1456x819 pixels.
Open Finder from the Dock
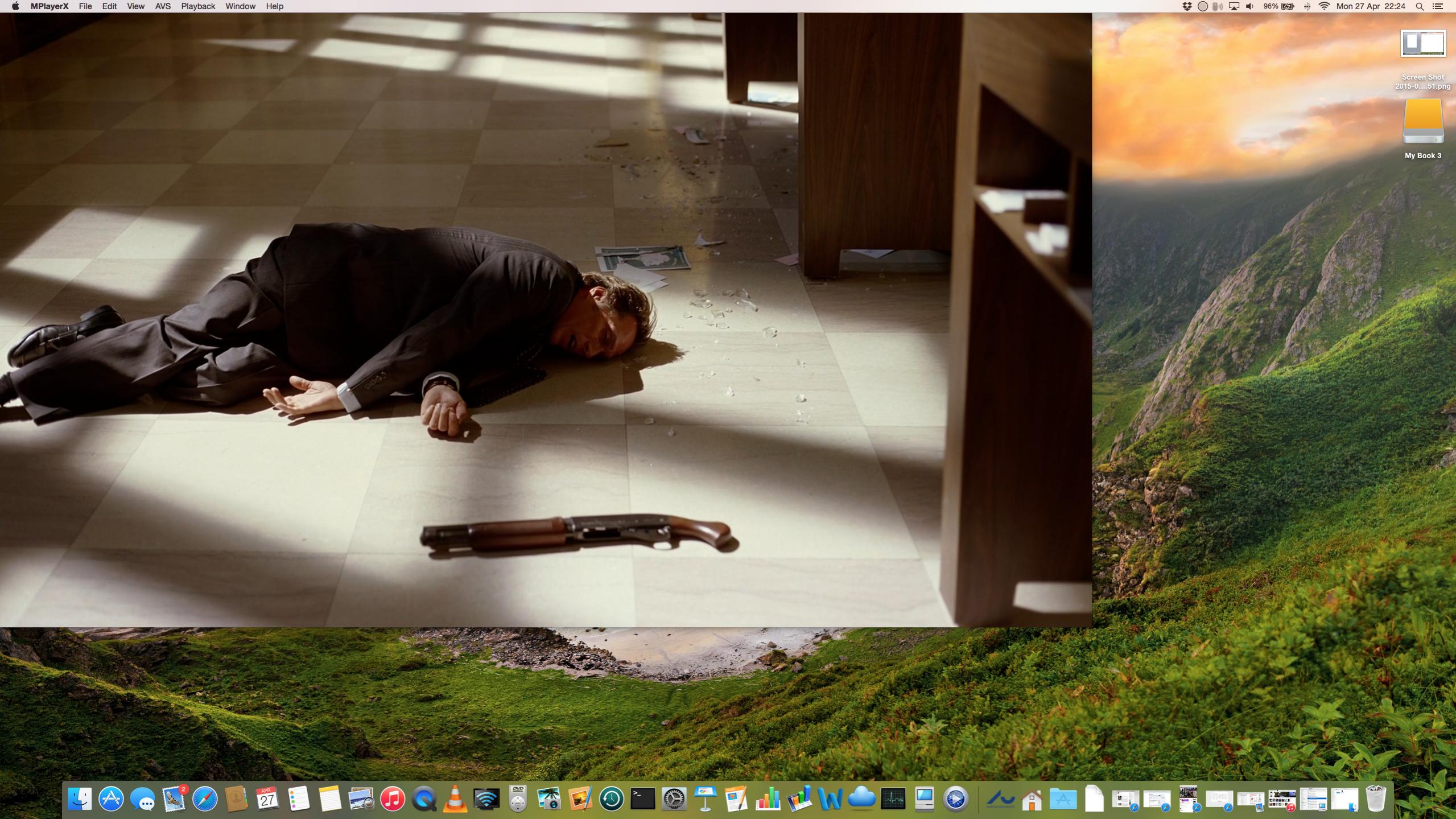80,799
